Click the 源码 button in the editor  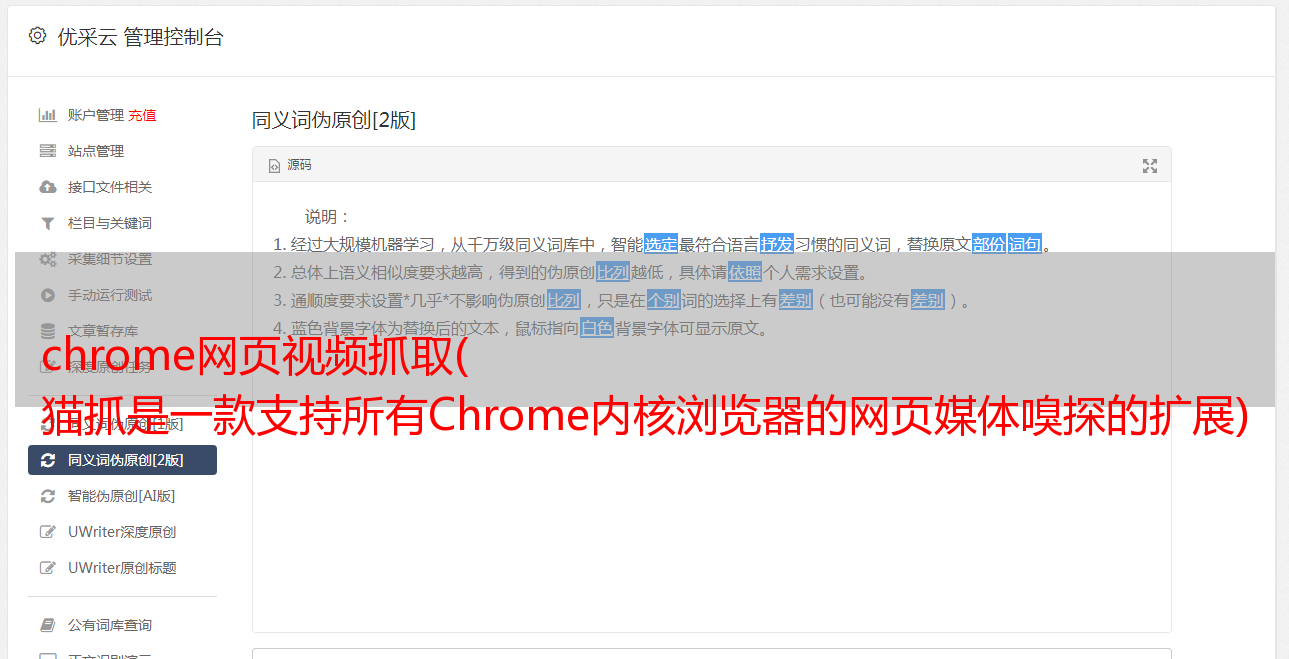coord(290,165)
